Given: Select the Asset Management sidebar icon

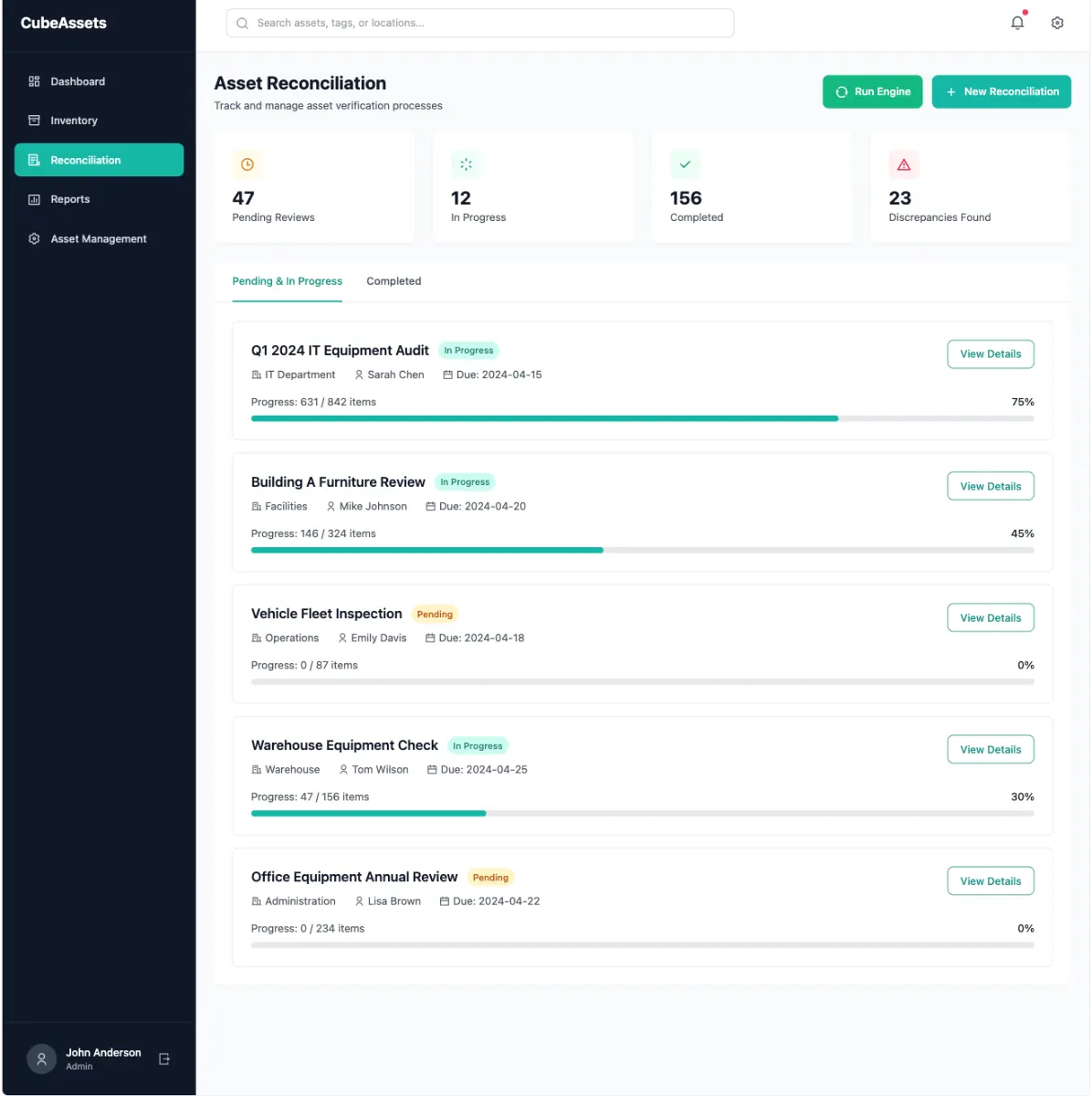Looking at the screenshot, I should 34,238.
